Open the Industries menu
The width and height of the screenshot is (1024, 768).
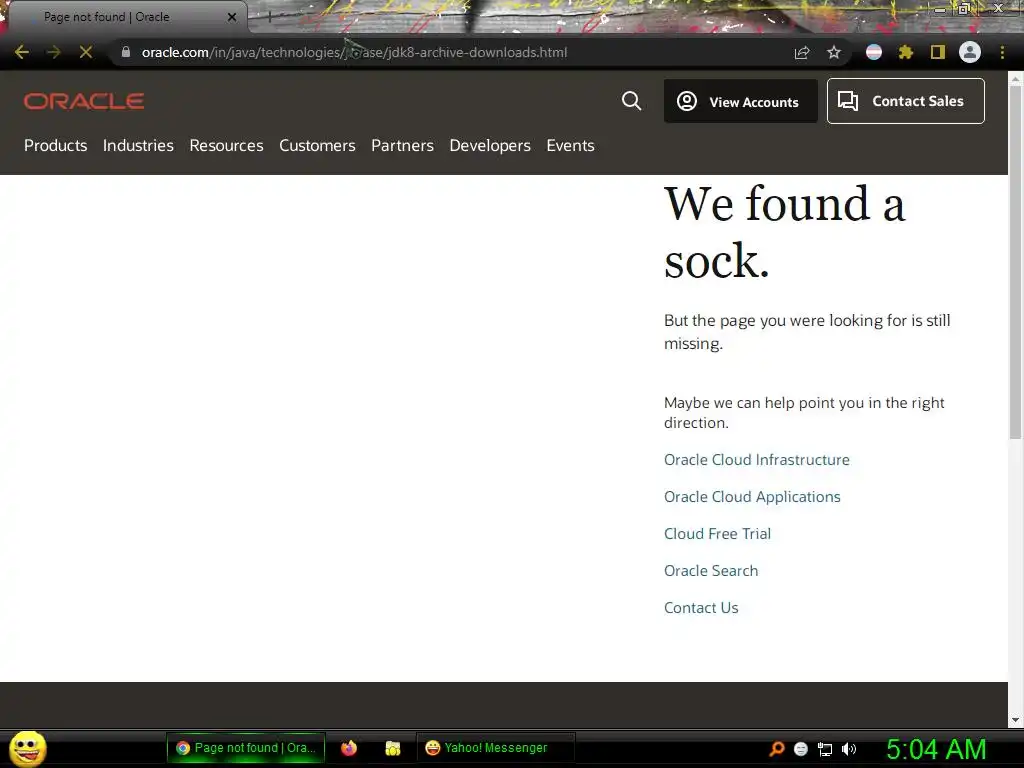138,146
